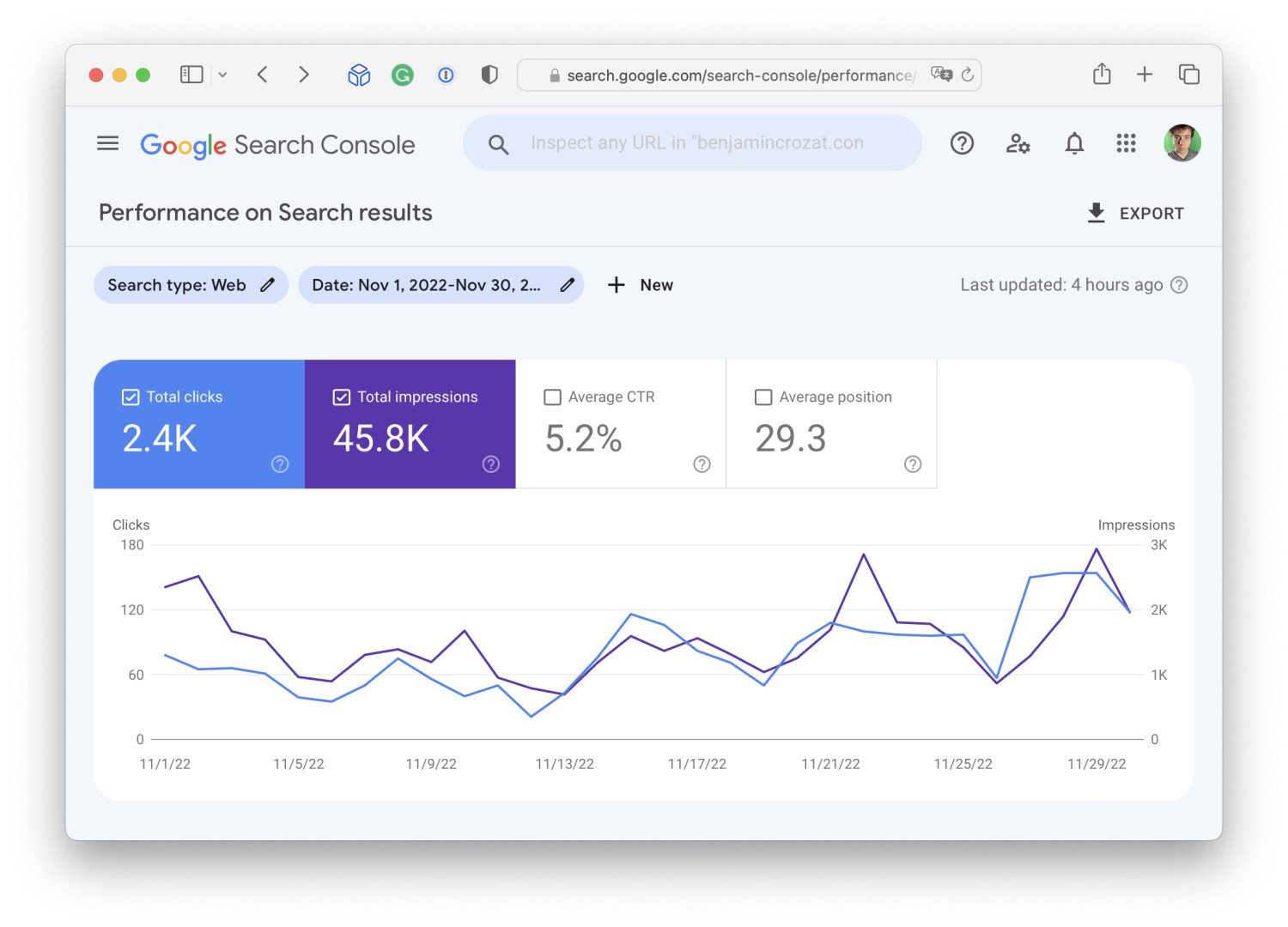This screenshot has width=1288, height=927.
Task: Toggle the Total impressions checkbox
Action: 341,397
